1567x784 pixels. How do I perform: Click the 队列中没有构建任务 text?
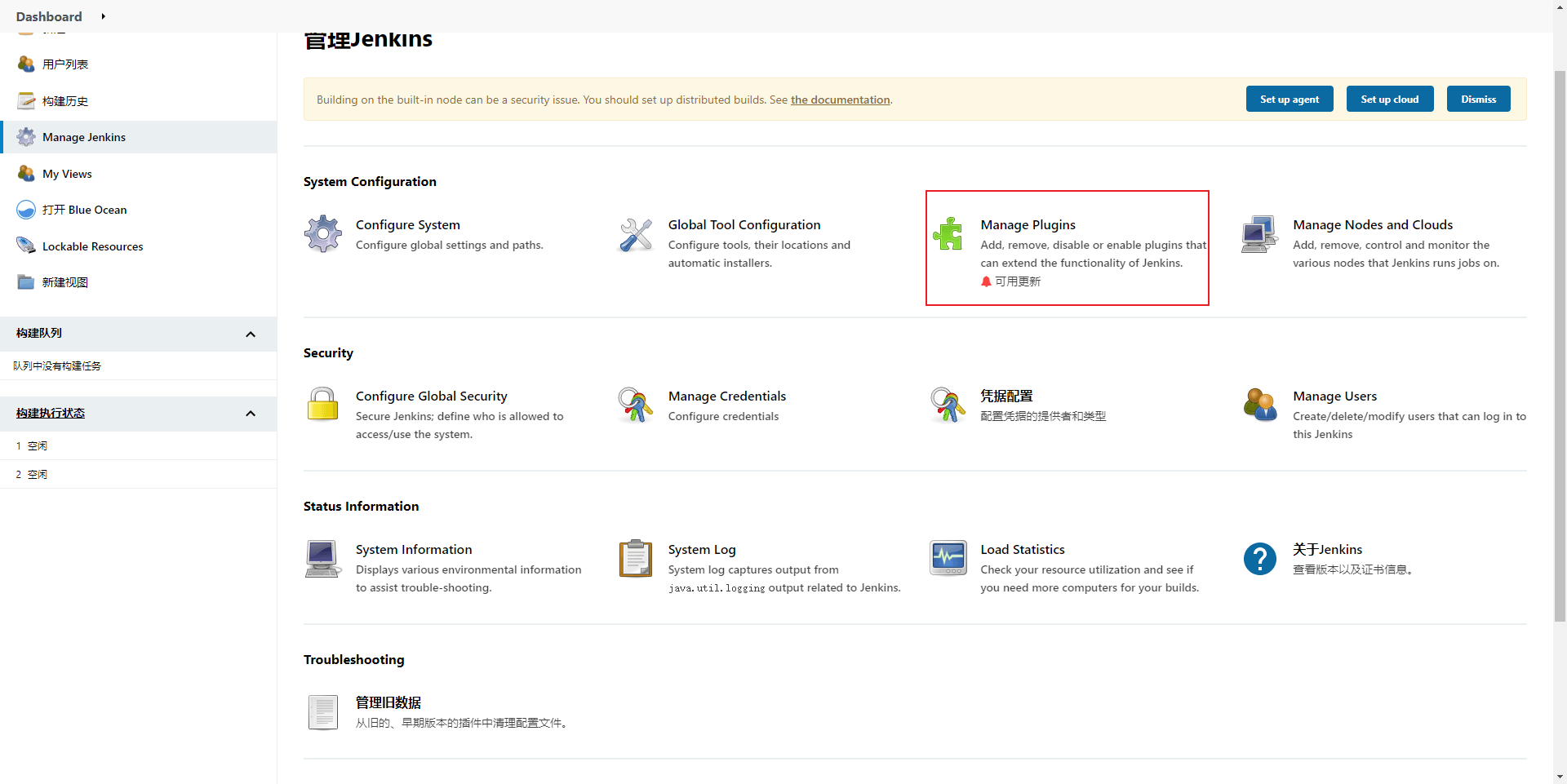(57, 365)
